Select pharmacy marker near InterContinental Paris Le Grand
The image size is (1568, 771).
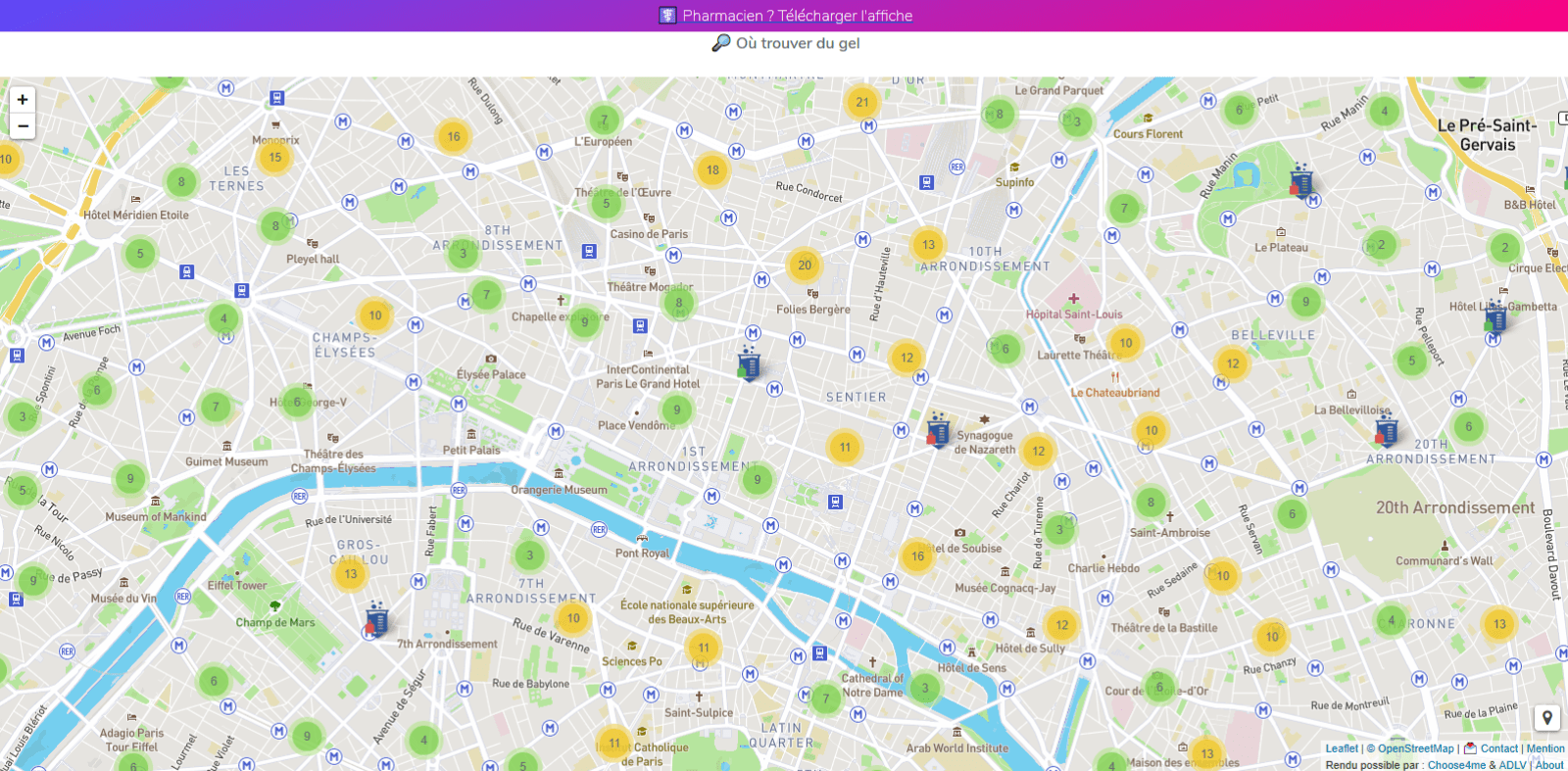[x=749, y=362]
